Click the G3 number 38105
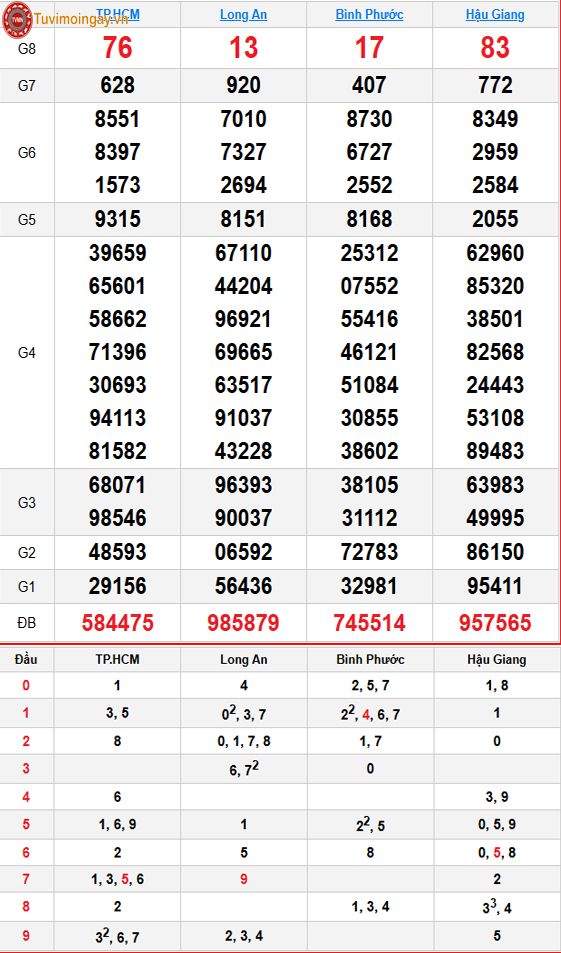Image resolution: width=561 pixels, height=953 pixels. (369, 485)
